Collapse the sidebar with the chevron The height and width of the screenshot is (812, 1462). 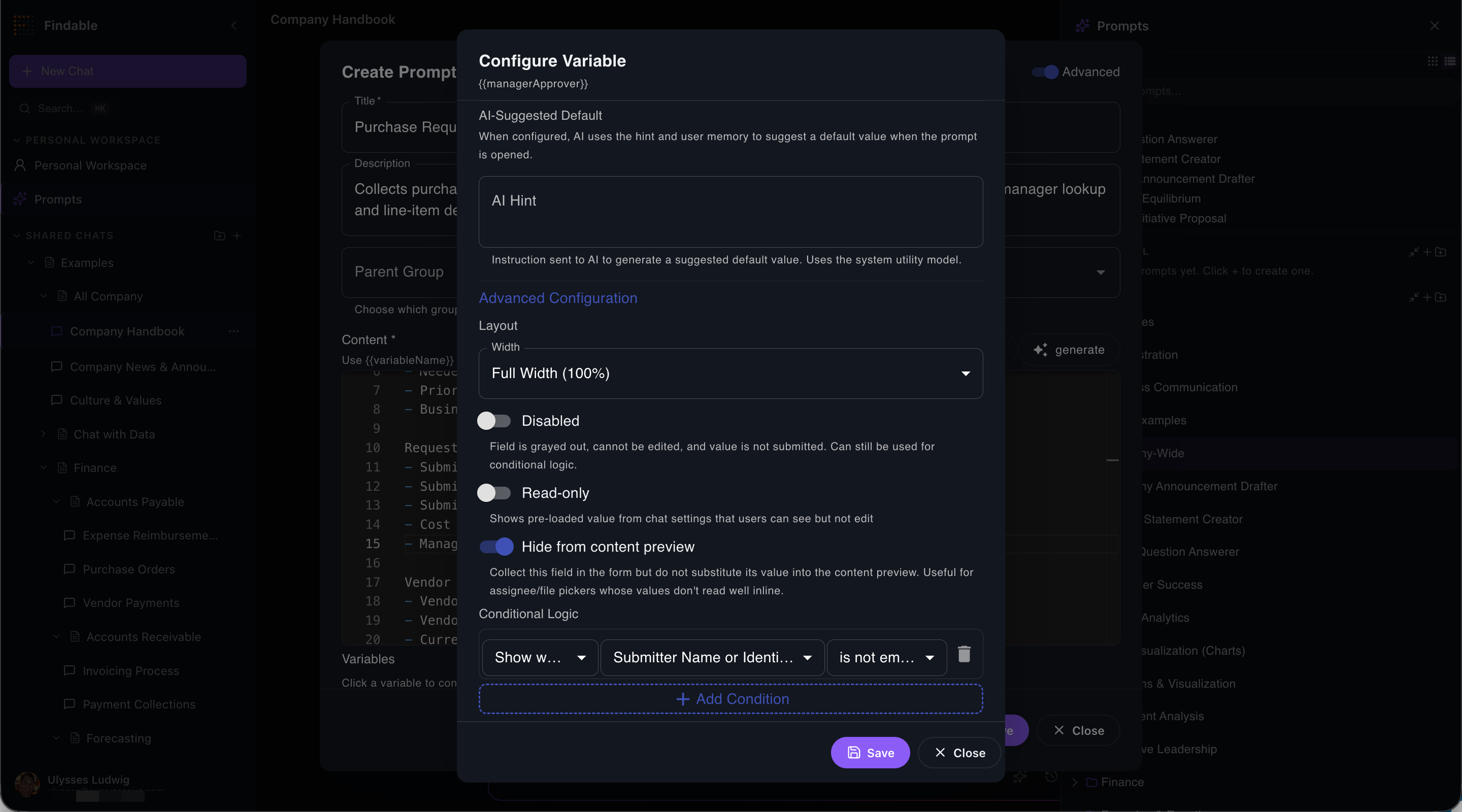coord(234,25)
